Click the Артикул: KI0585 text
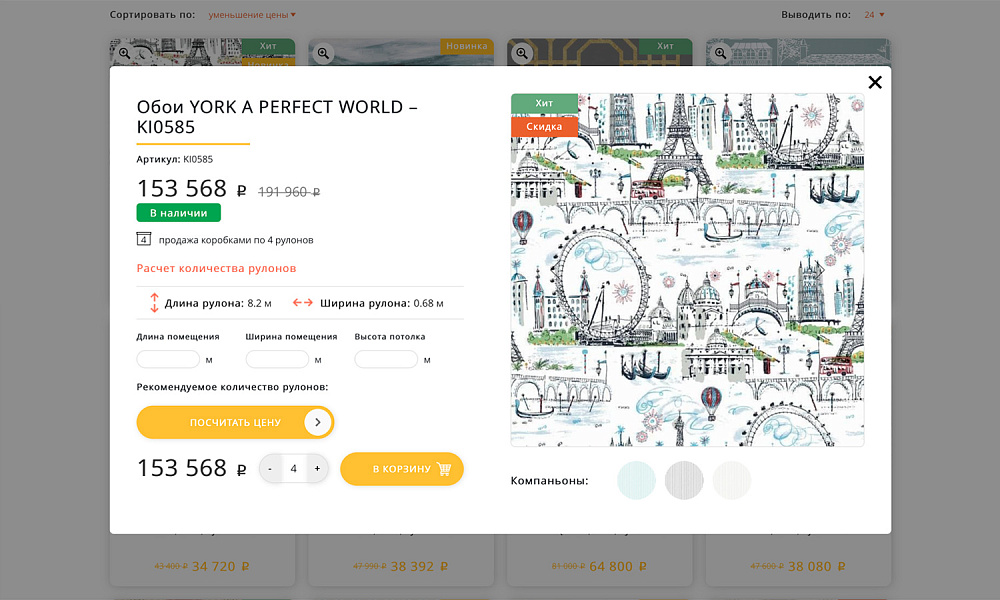The width and height of the screenshot is (1000, 600). (175, 159)
